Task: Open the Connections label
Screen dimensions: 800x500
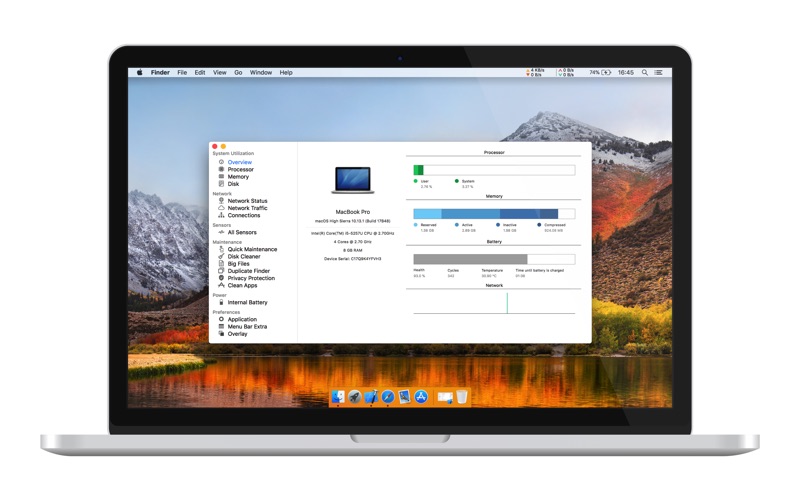Action: click(x=244, y=215)
